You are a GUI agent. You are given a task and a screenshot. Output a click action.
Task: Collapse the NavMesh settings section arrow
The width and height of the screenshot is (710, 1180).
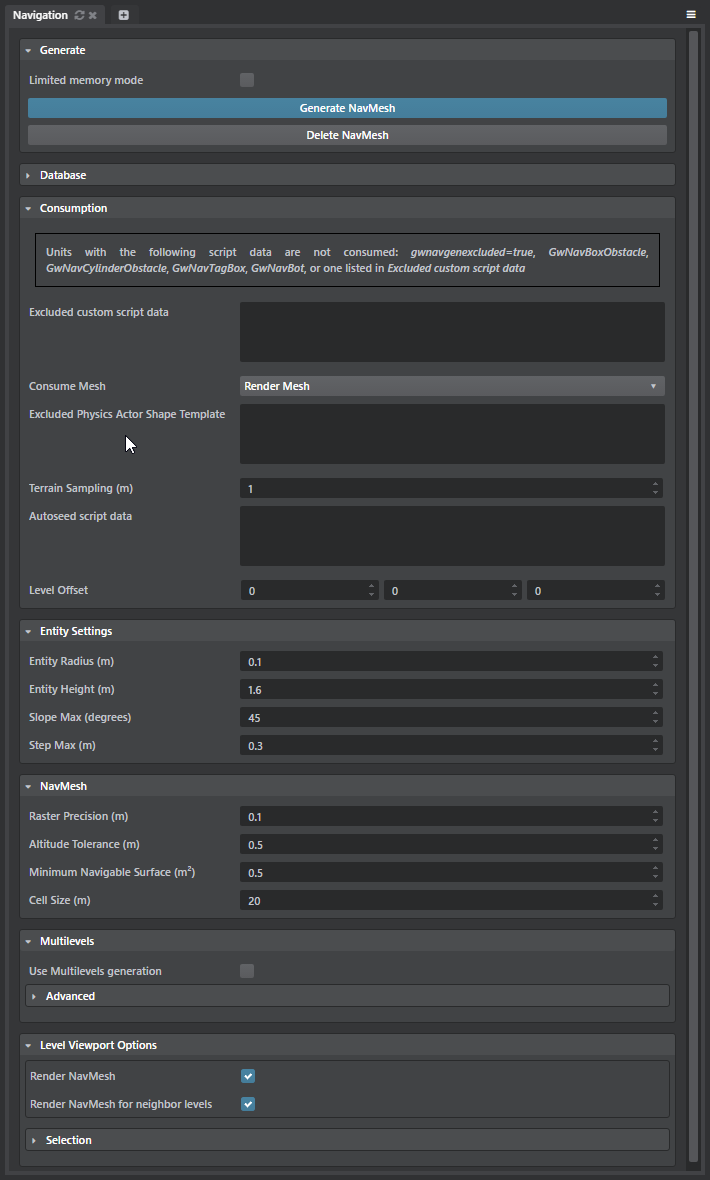(x=28, y=786)
